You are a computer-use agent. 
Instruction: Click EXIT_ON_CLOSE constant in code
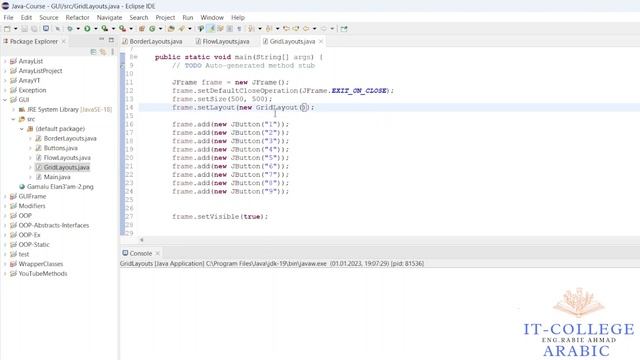(x=359, y=91)
